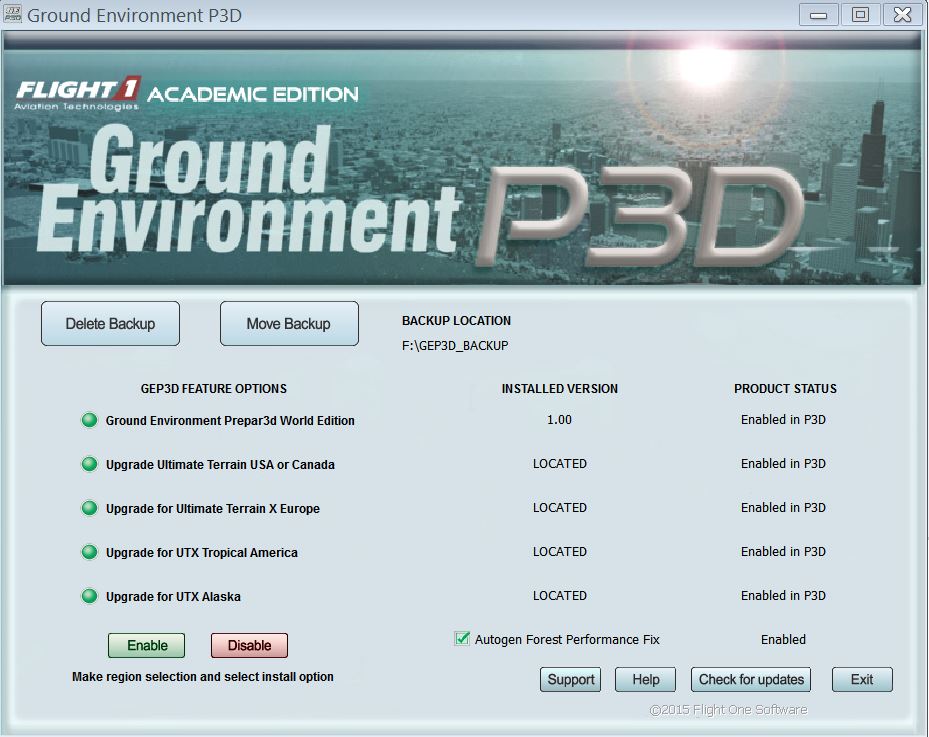Screen dimensions: 929x737
Task: Click the BACKUP LOCATION label
Action: pos(456,321)
